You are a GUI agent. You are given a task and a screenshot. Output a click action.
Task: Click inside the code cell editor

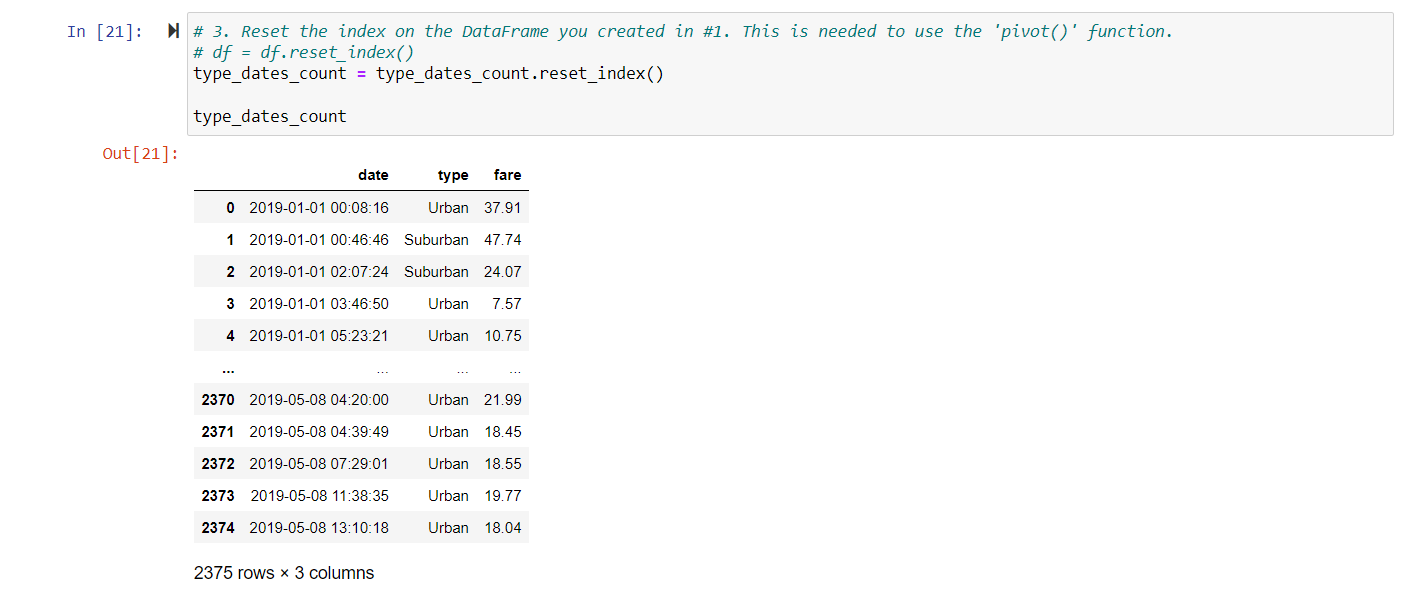pyautogui.click(x=789, y=74)
